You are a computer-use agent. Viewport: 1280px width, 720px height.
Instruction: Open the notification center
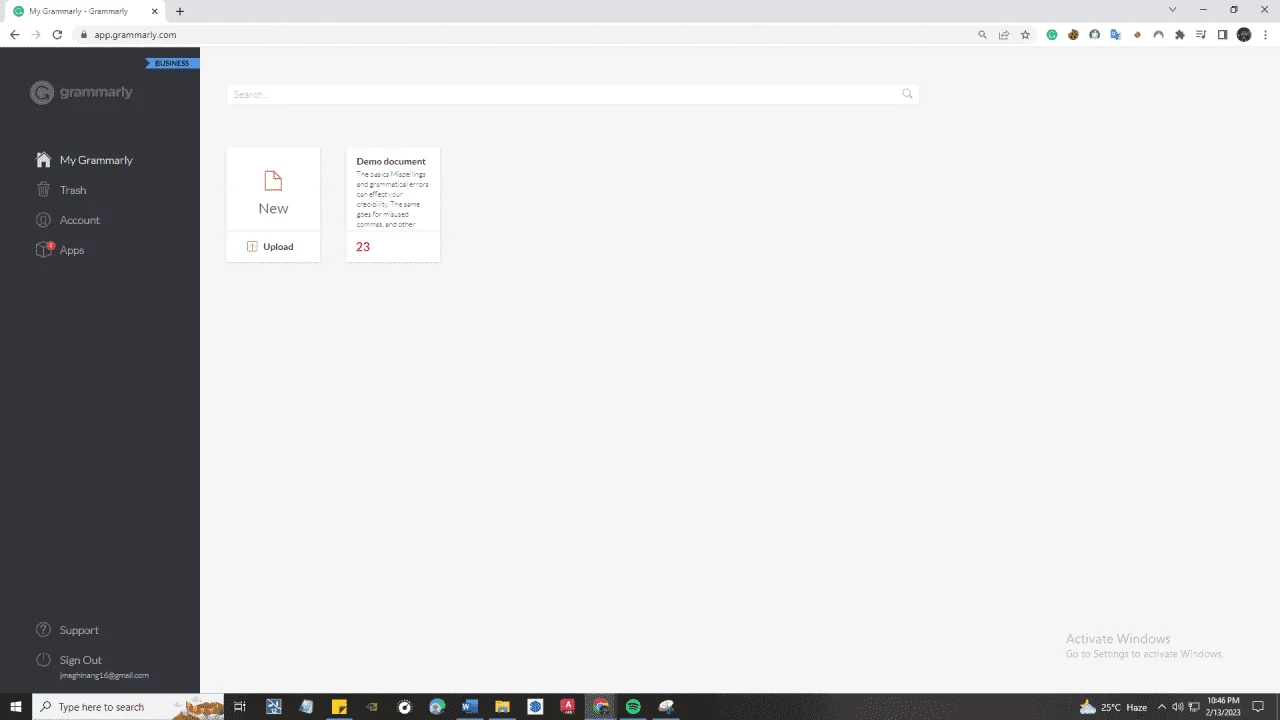(1258, 707)
